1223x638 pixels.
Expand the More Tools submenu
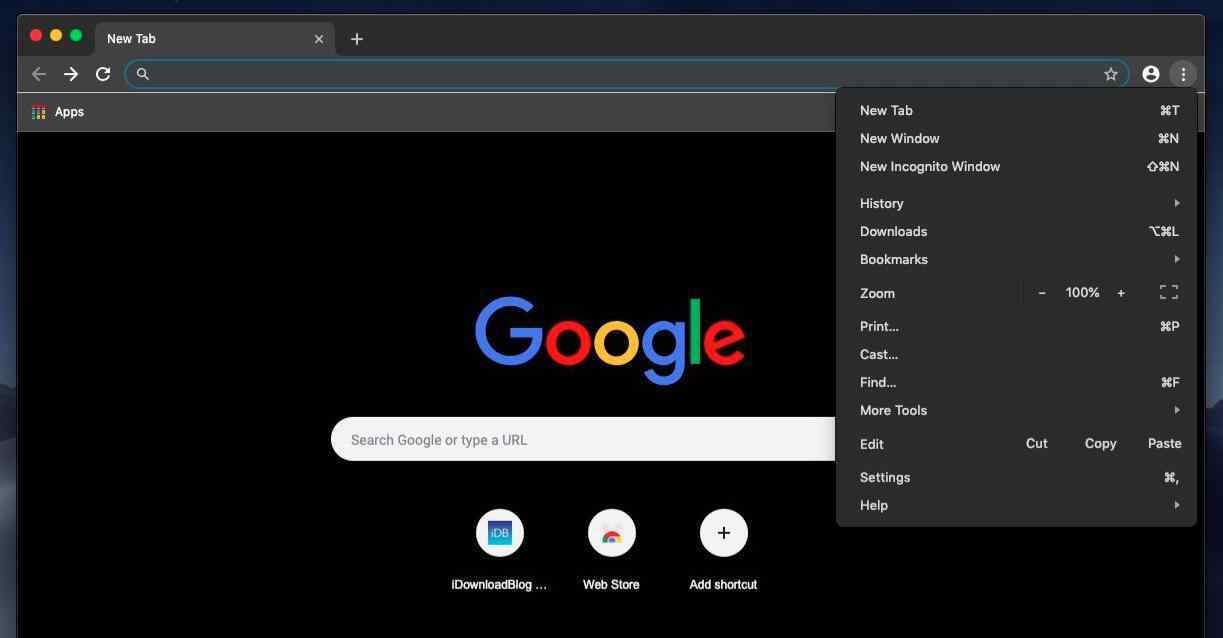point(1016,410)
